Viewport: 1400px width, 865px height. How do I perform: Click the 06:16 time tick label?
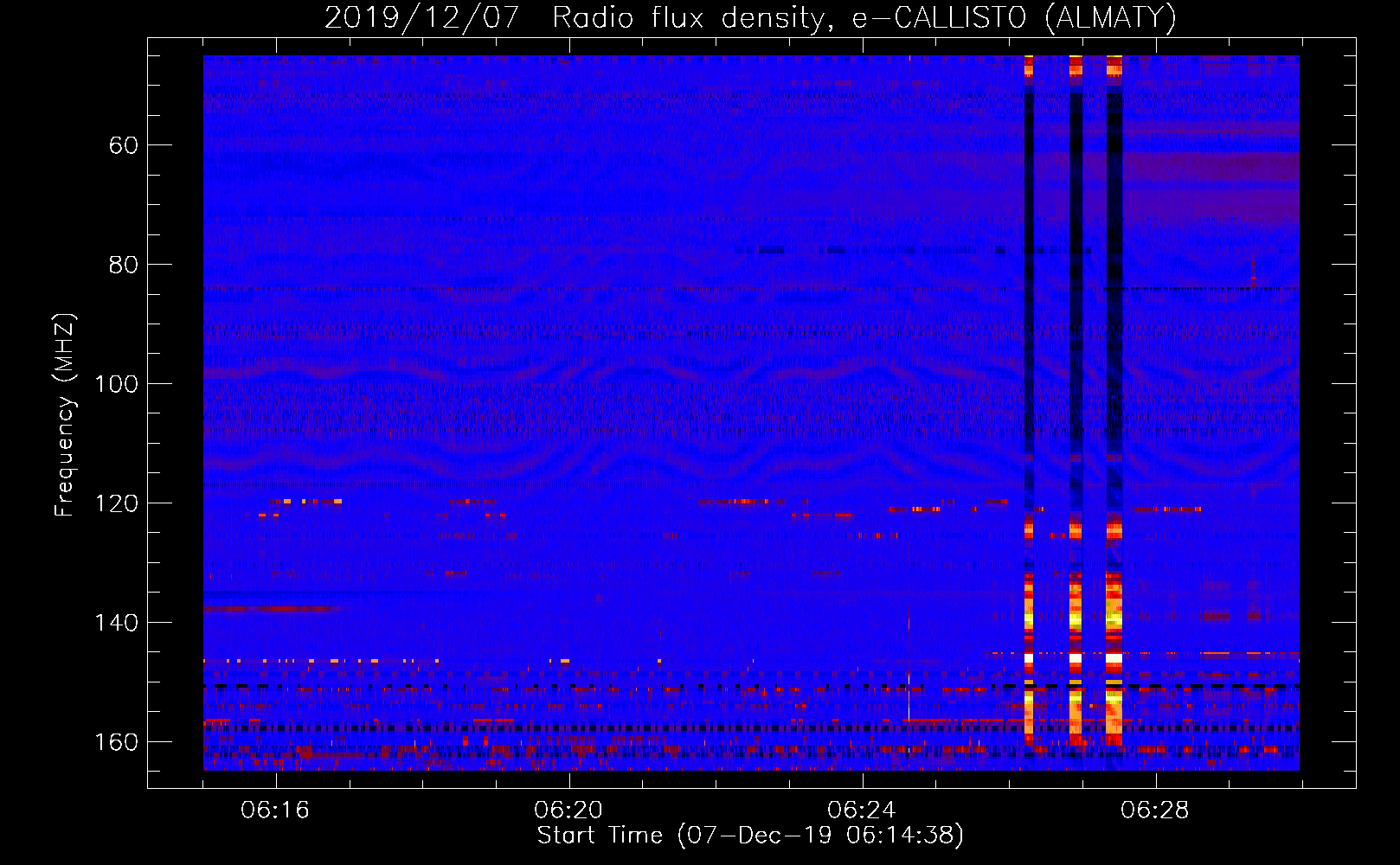275,811
